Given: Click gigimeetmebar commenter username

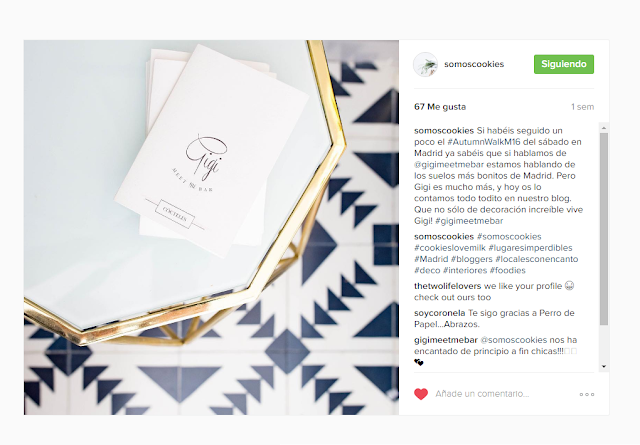Looking at the screenshot, I should (x=446, y=340).
